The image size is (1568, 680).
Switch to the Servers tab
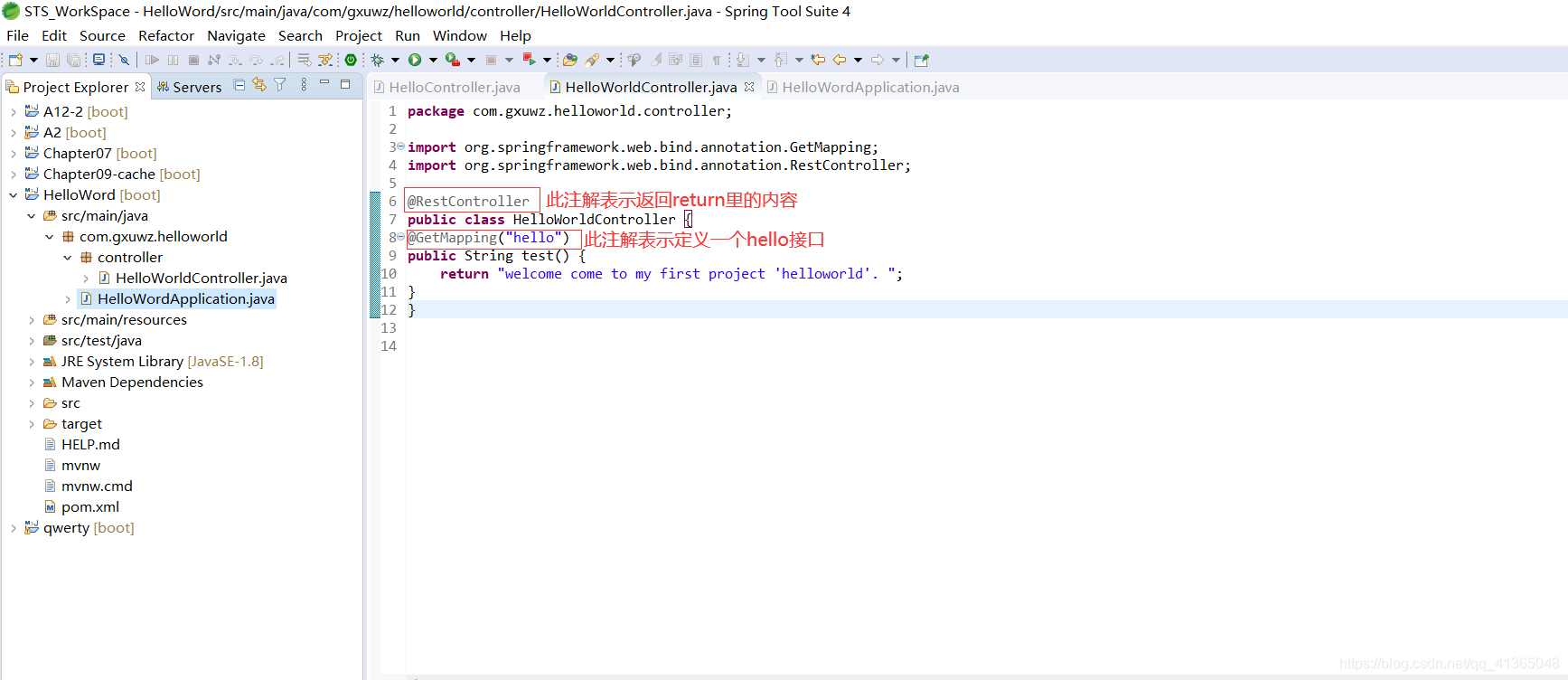pyautogui.click(x=189, y=87)
